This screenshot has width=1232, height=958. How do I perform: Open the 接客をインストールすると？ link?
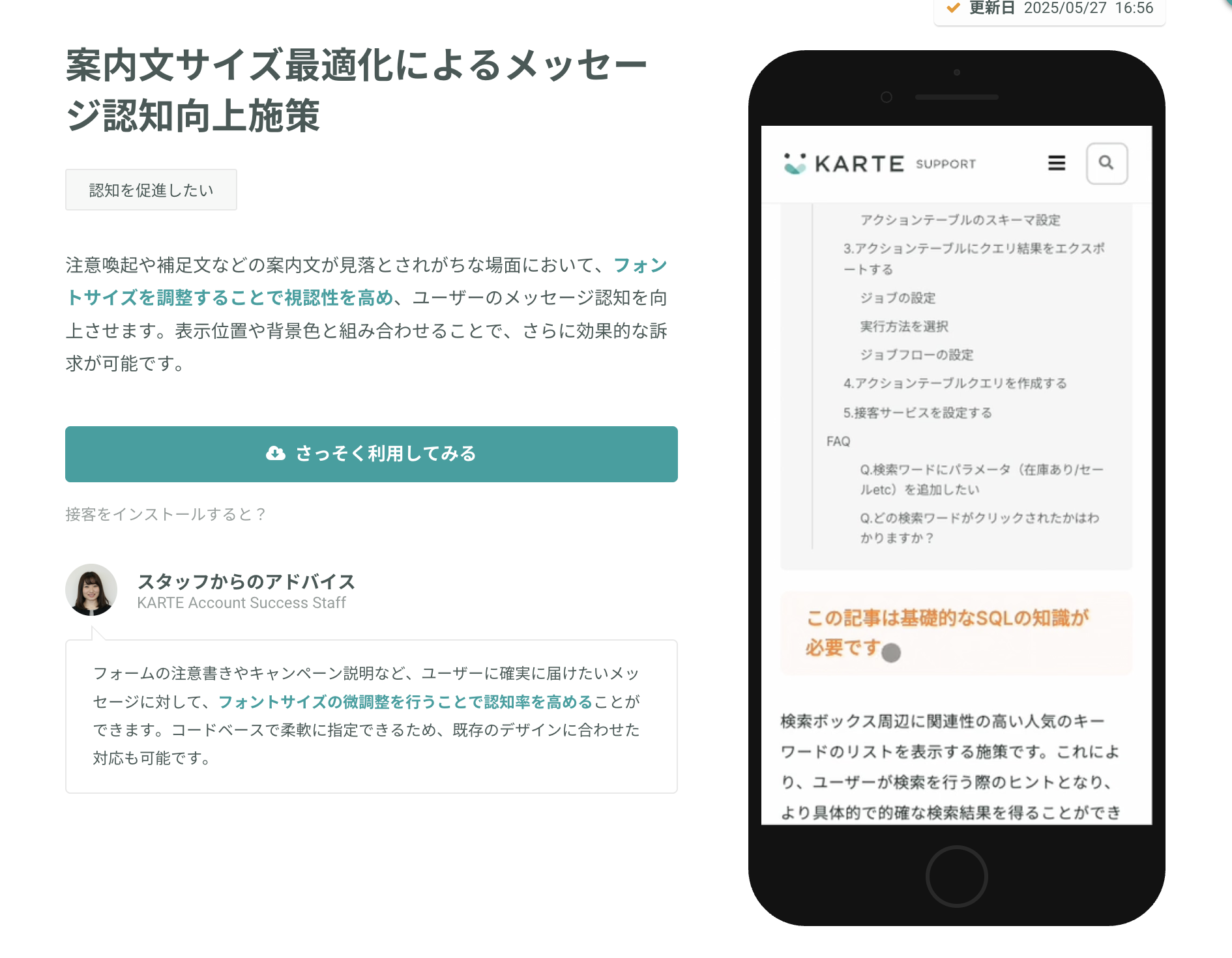(166, 514)
